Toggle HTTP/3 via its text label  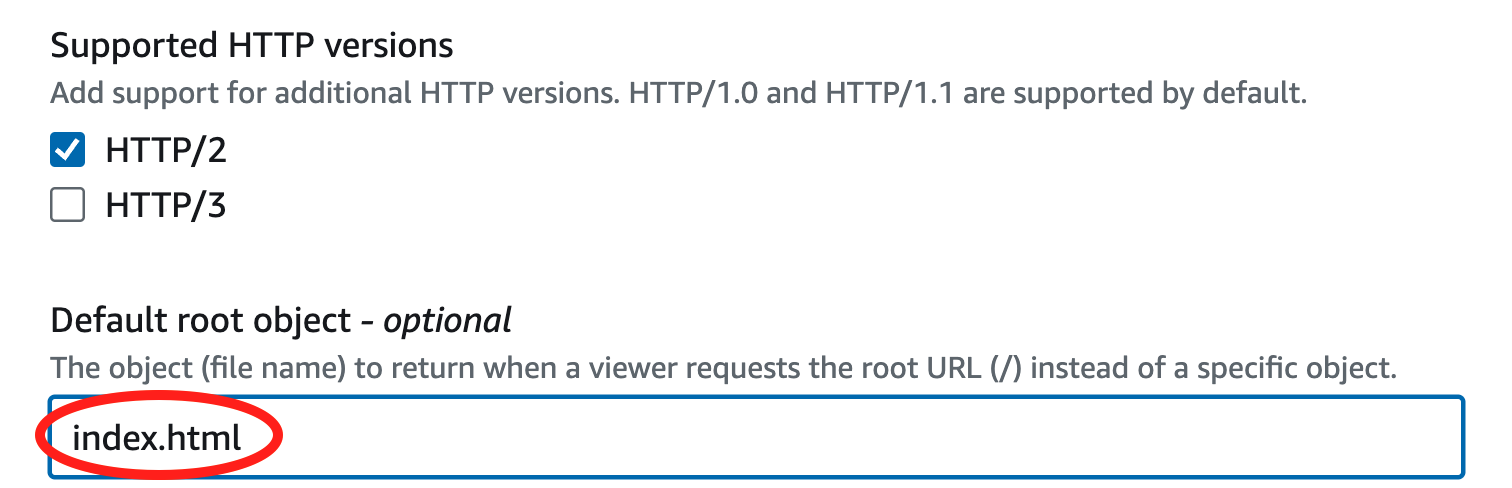[x=166, y=206]
